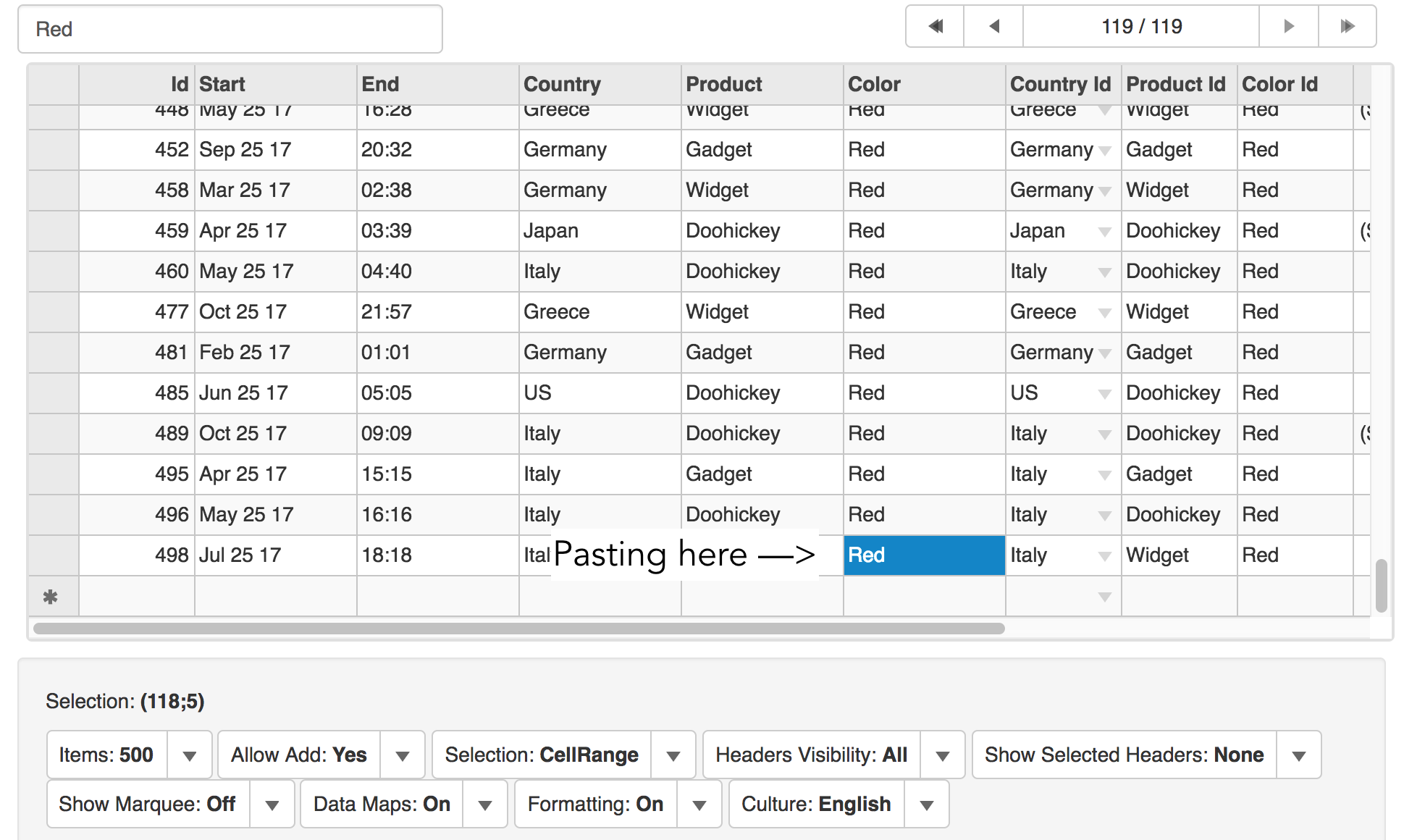1425x840 pixels.
Task: Go to the next page
Action: click(1289, 27)
